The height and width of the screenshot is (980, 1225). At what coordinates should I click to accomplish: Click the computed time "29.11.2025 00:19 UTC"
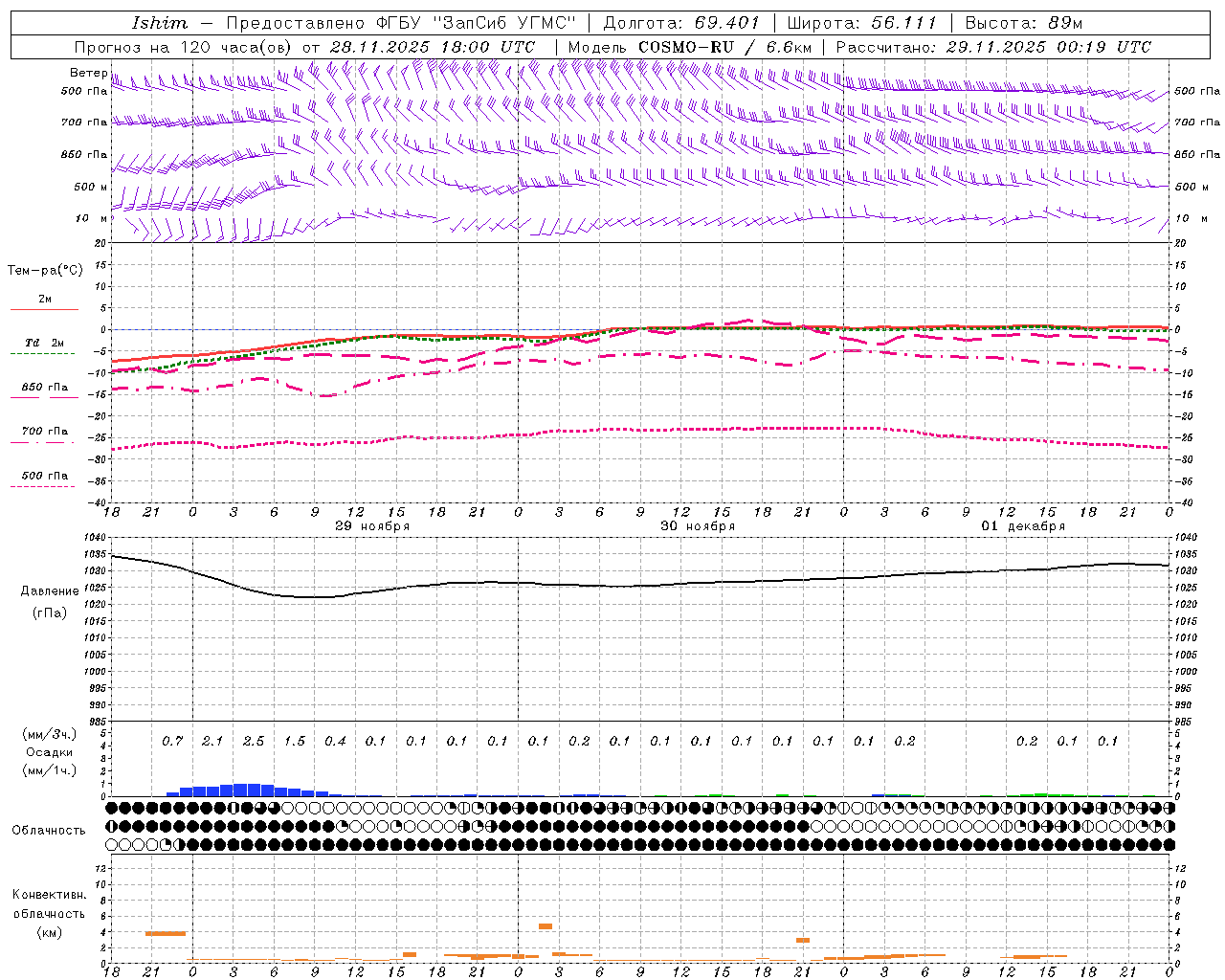point(1049,47)
